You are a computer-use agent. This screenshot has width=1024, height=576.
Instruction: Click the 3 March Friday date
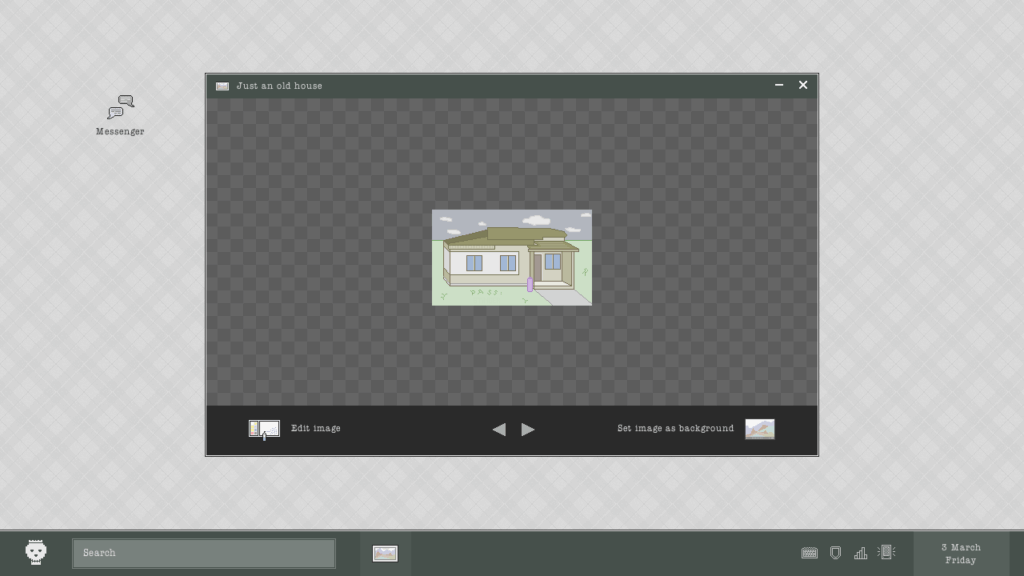pos(961,553)
